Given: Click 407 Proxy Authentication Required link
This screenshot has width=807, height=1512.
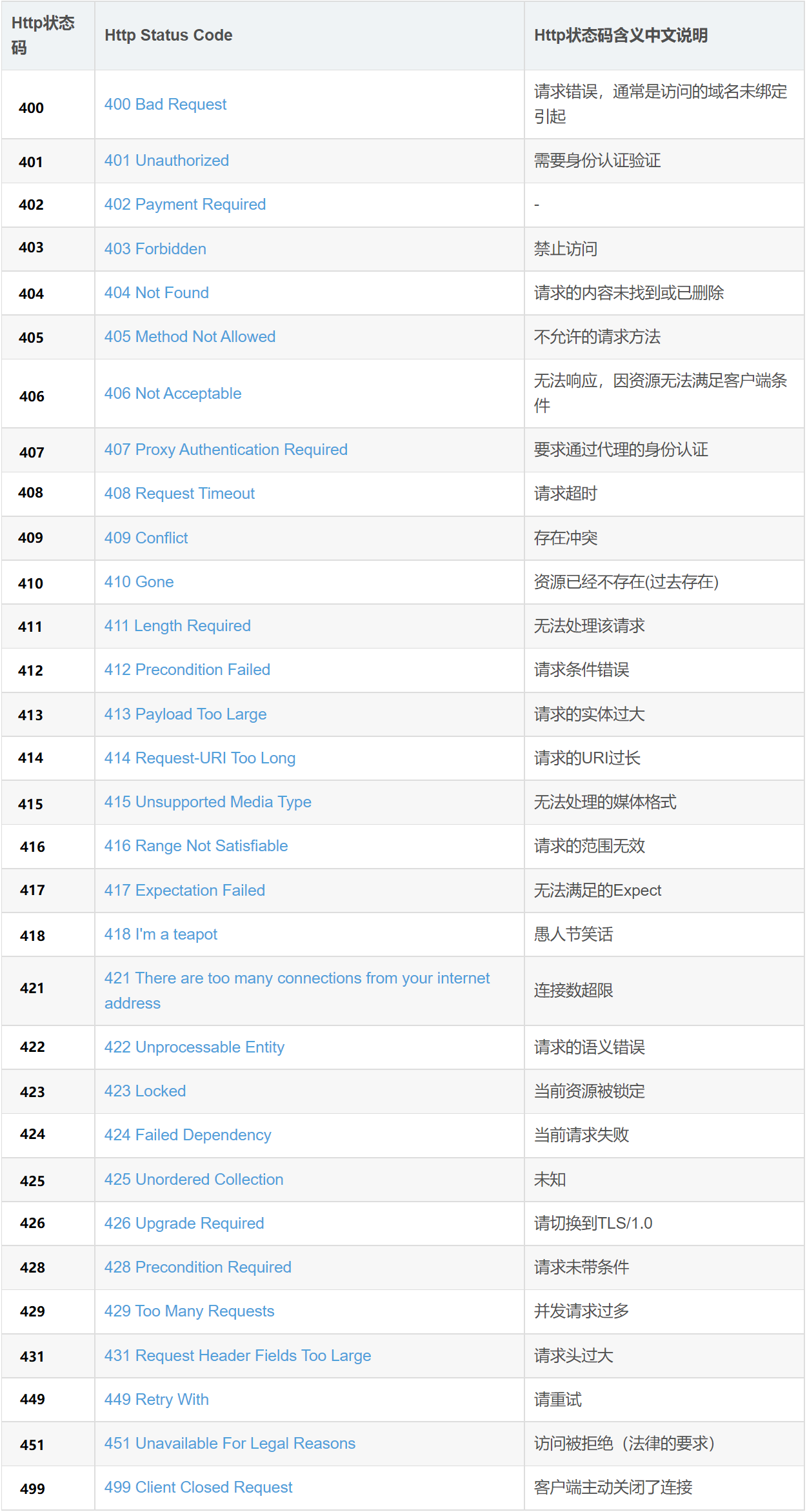Looking at the screenshot, I should [x=226, y=450].
